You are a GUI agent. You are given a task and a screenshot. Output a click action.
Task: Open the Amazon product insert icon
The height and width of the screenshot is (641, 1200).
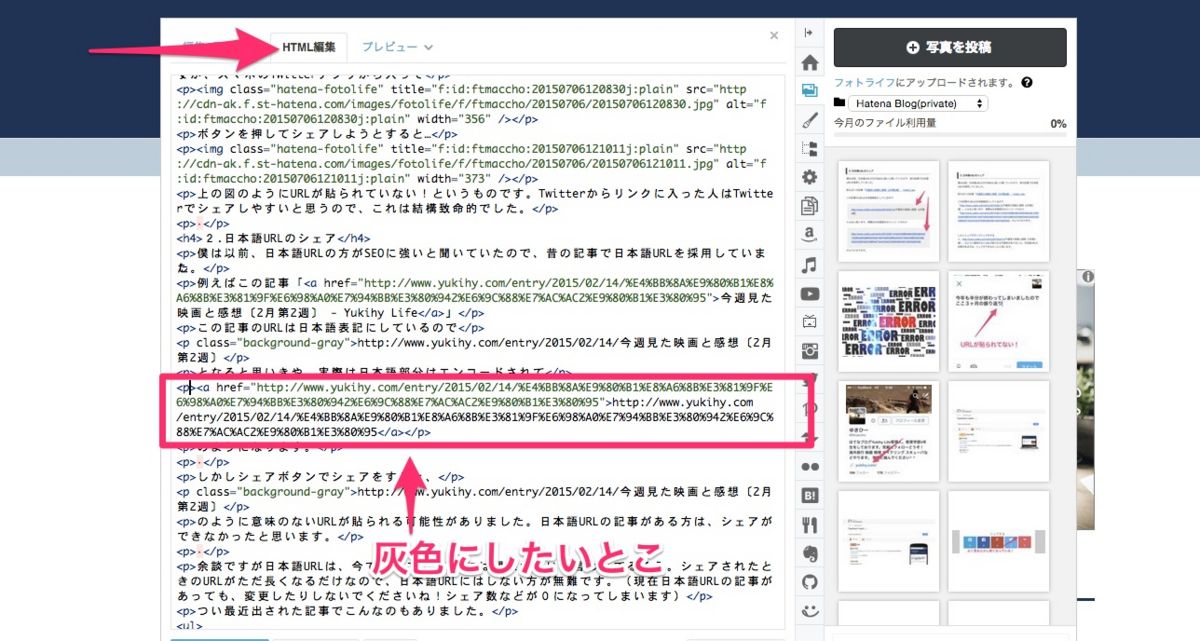click(810, 236)
